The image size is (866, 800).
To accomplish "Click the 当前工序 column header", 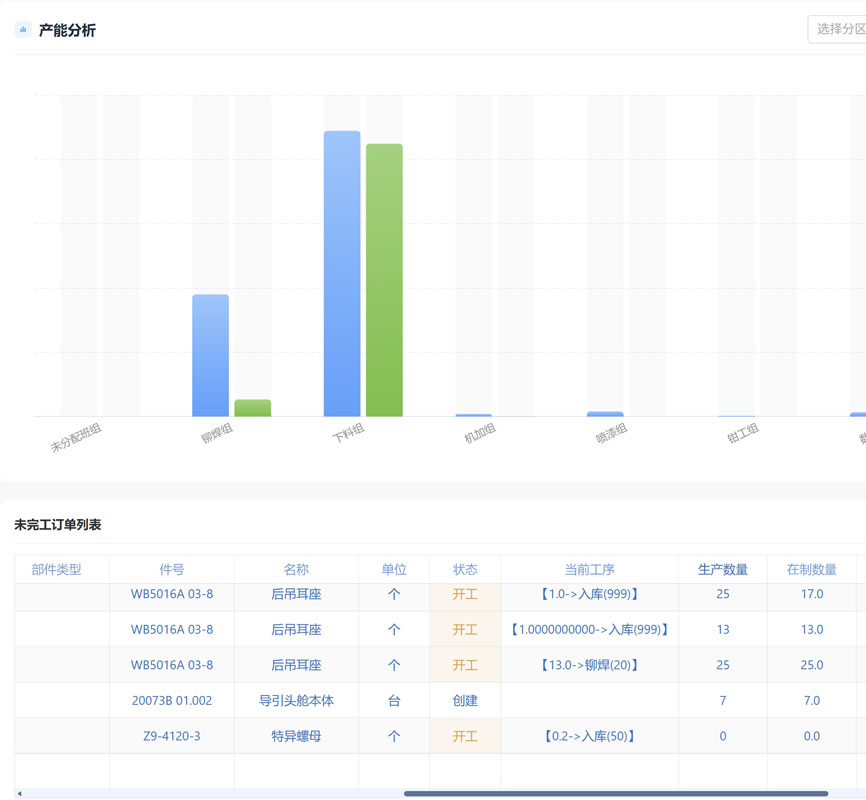I will pyautogui.click(x=589, y=570).
